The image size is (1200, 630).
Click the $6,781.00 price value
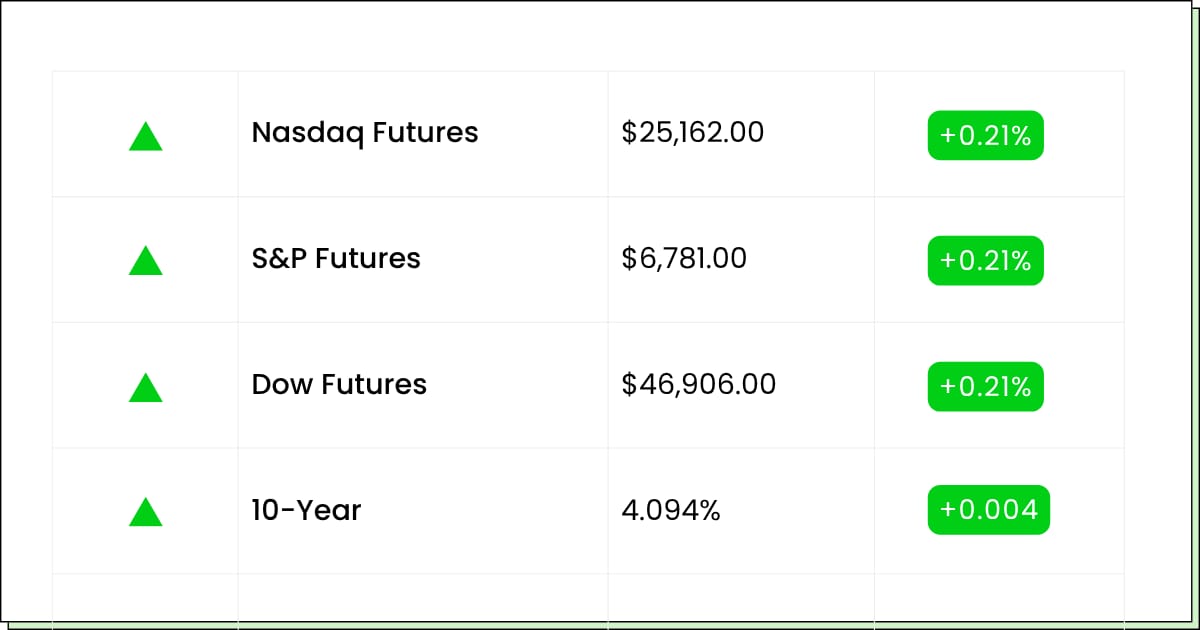684,258
